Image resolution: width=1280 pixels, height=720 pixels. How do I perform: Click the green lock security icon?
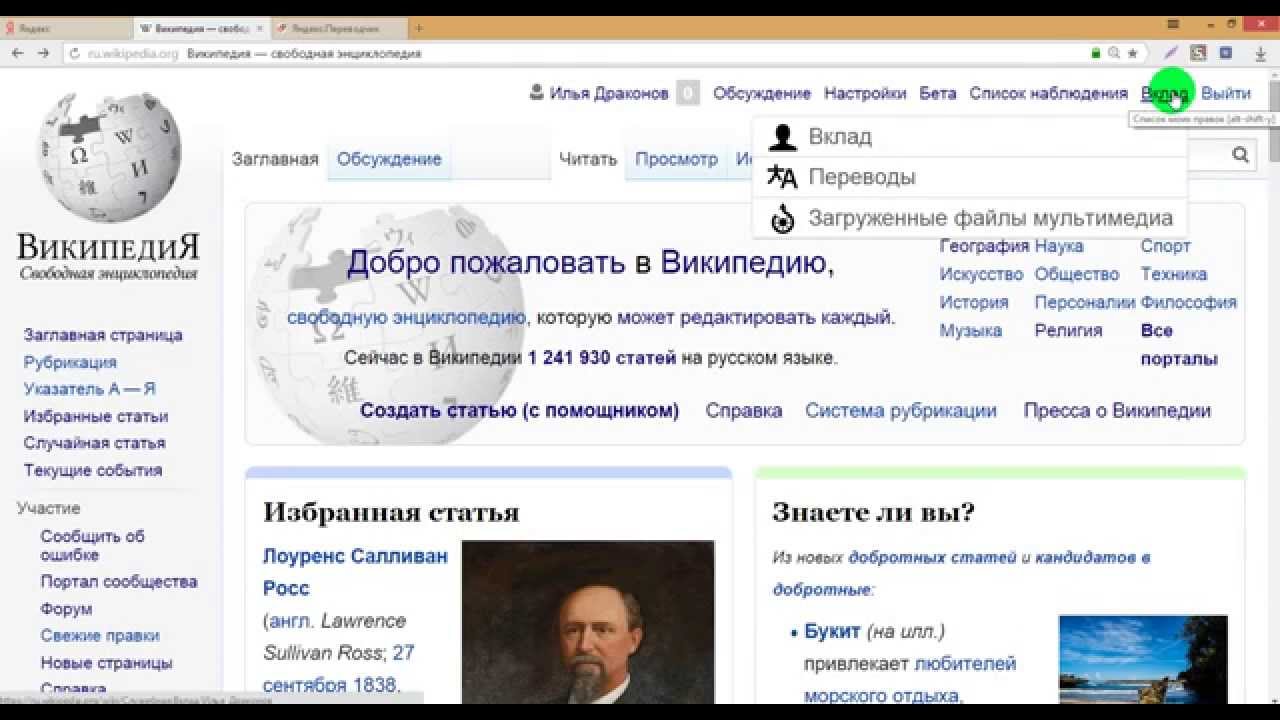1097,53
